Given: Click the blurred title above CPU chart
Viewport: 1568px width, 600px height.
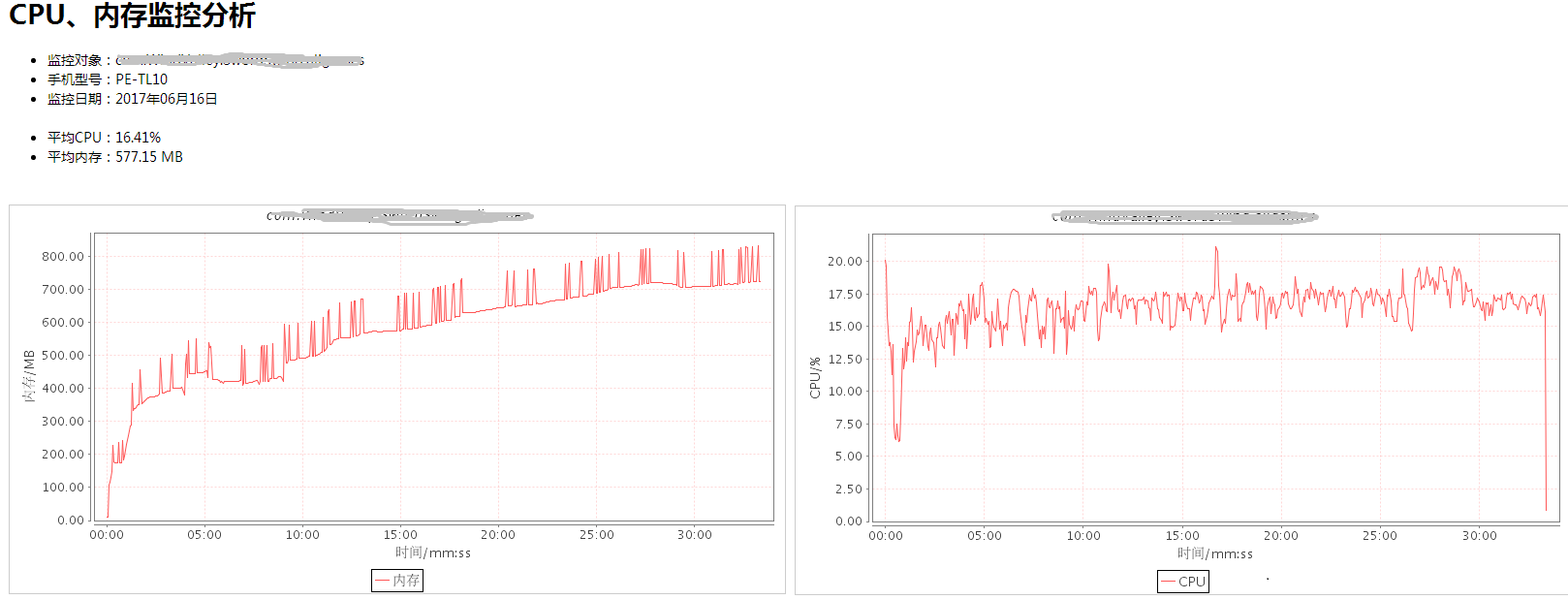Looking at the screenshot, I should [x=1184, y=216].
